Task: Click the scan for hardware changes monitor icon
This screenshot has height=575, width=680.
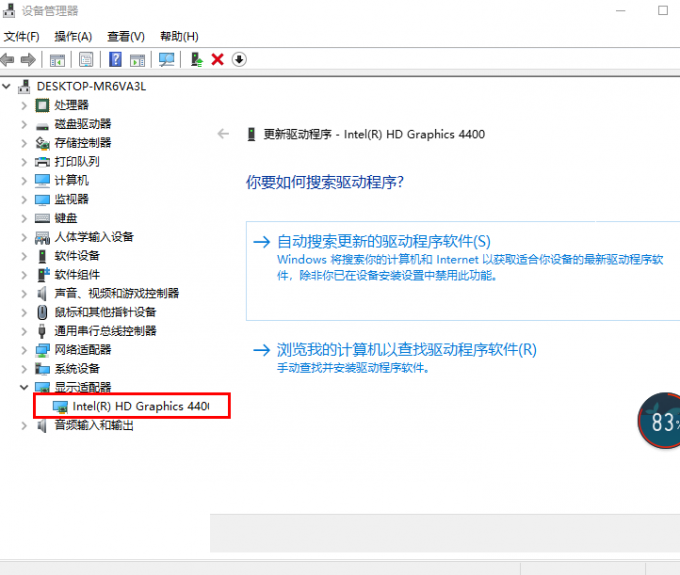Action: tap(166, 60)
